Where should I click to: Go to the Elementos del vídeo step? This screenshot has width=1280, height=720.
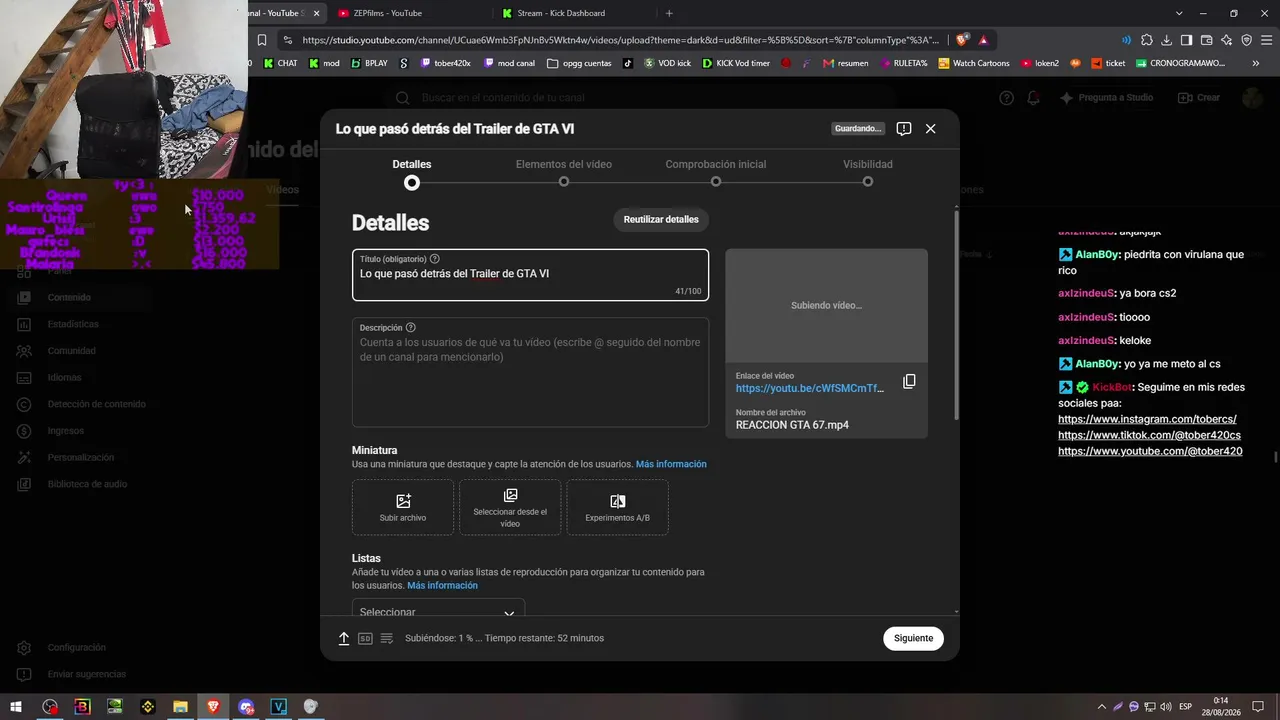pyautogui.click(x=564, y=172)
